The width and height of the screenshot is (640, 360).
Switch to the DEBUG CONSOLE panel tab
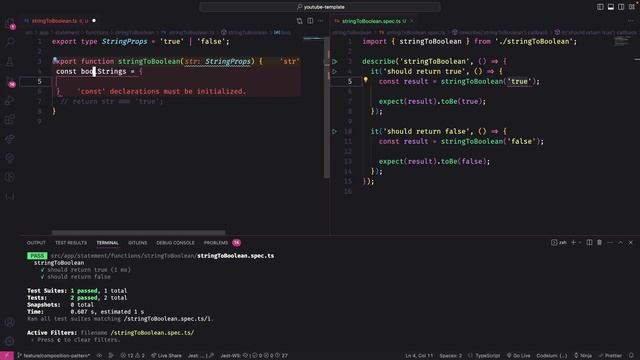pos(176,243)
